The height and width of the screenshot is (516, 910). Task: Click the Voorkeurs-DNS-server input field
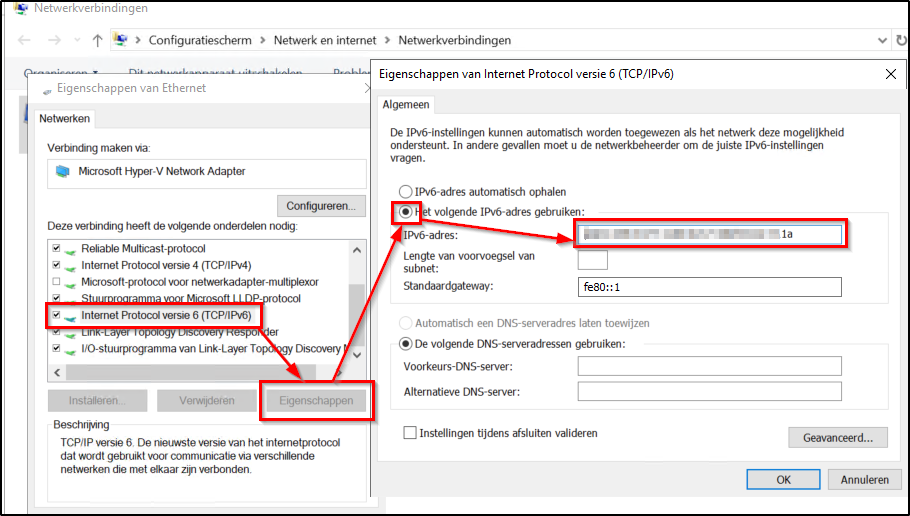click(709, 366)
